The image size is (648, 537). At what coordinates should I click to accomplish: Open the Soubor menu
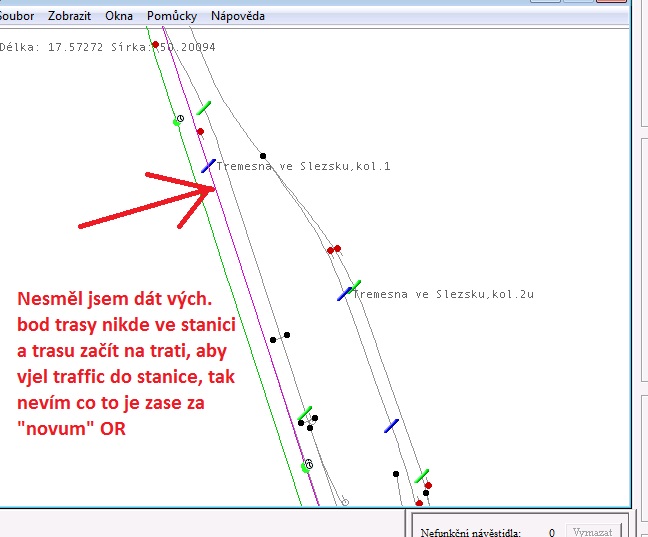coord(17,16)
